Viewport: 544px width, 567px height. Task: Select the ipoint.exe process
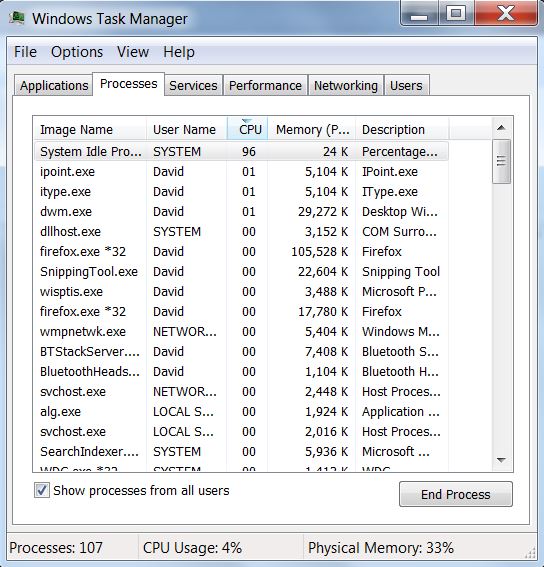(x=241, y=171)
